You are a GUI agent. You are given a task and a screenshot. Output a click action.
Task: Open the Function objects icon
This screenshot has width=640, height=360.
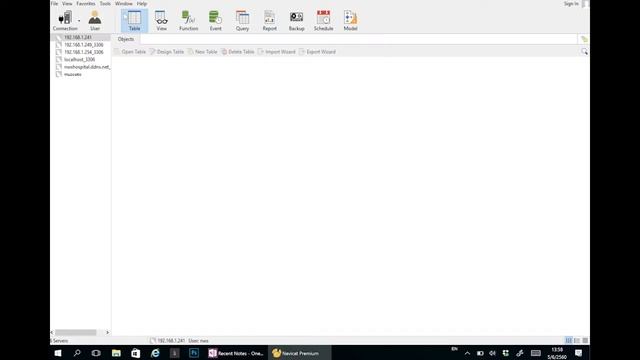[x=189, y=21]
